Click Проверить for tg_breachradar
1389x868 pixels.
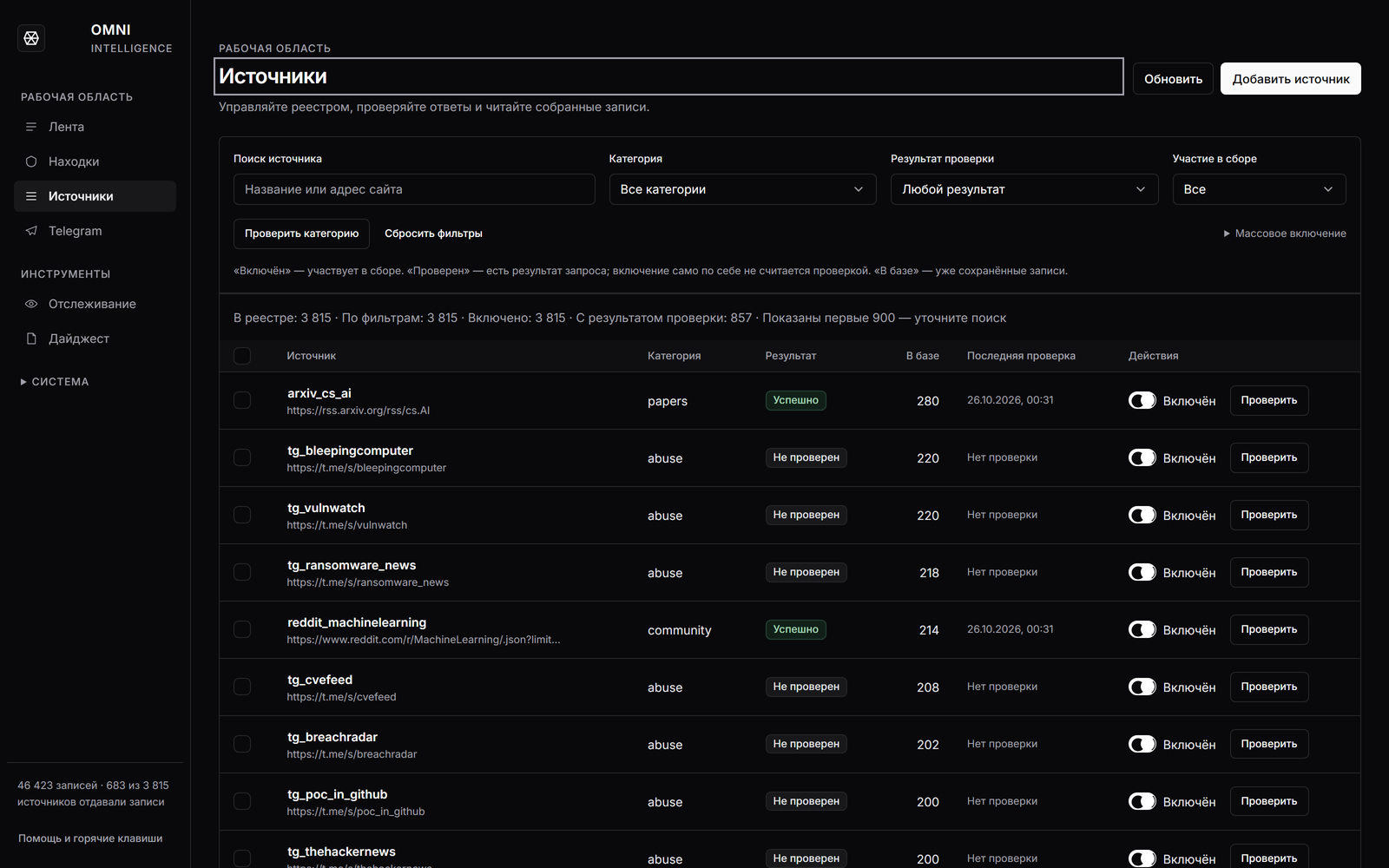pos(1269,744)
